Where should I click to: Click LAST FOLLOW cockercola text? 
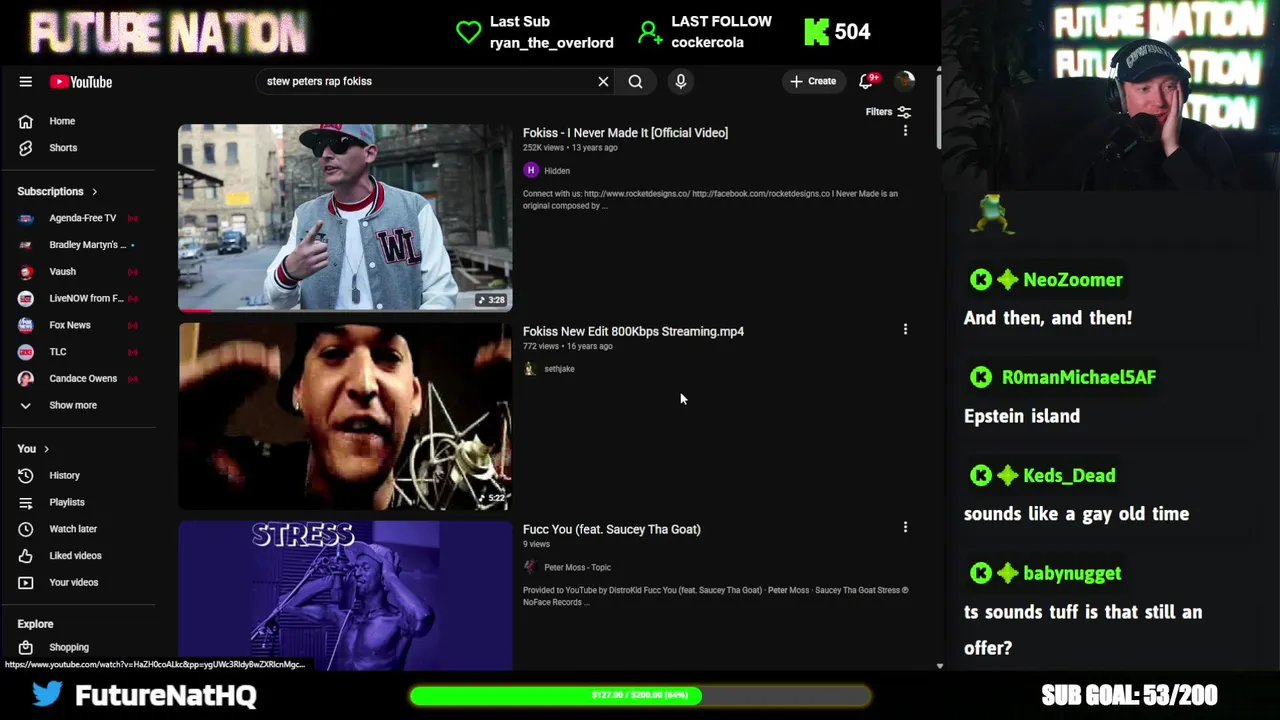click(x=721, y=32)
